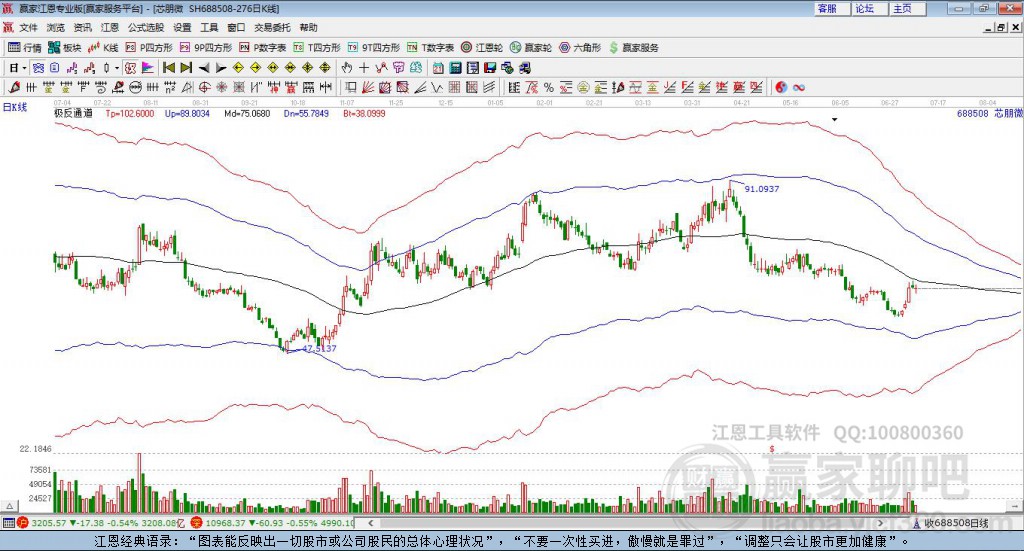Click the red-blue yin-yang icon
The width and height of the screenshot is (1024, 551).
781,87
